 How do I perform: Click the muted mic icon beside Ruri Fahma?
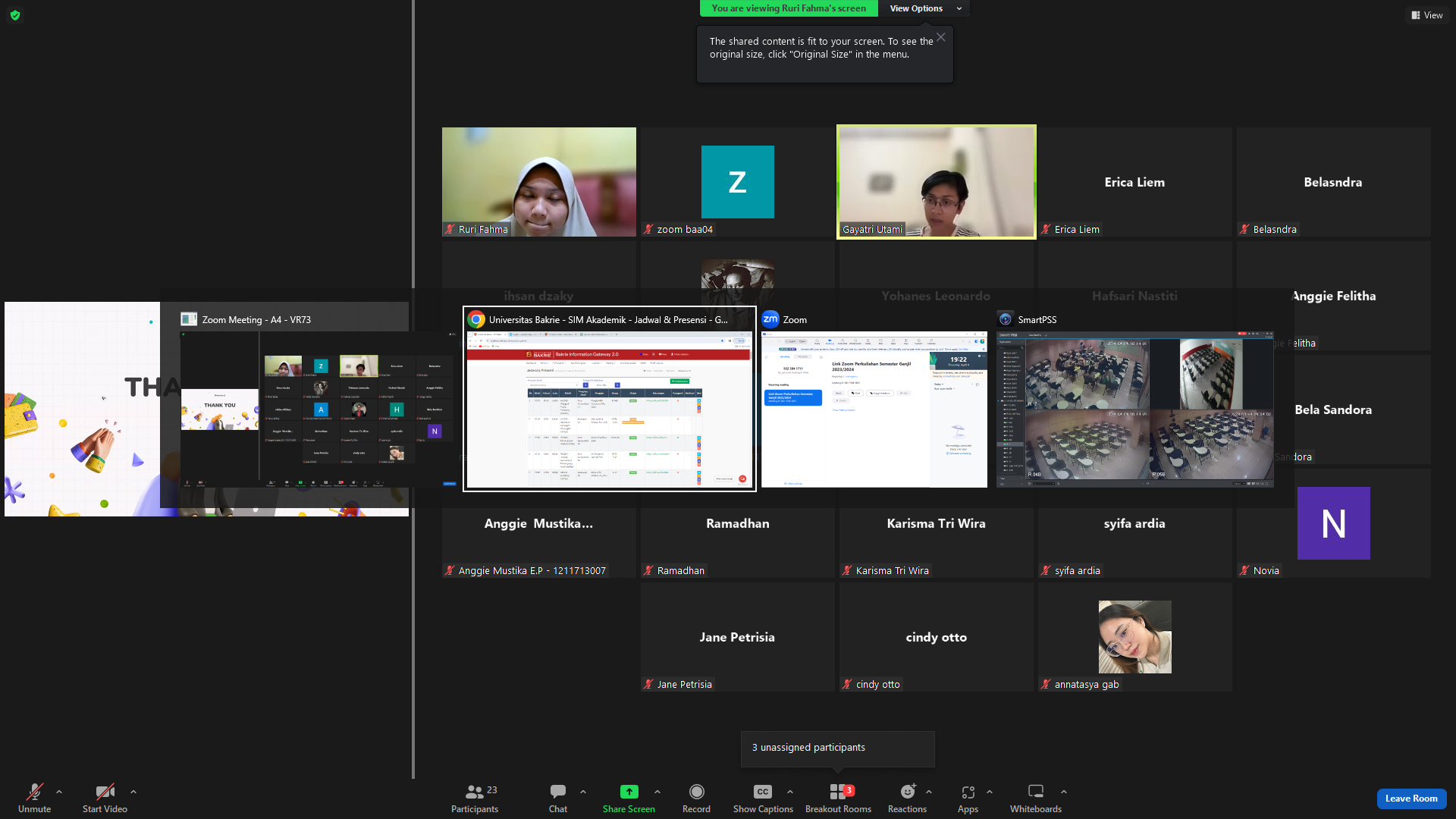click(x=450, y=229)
